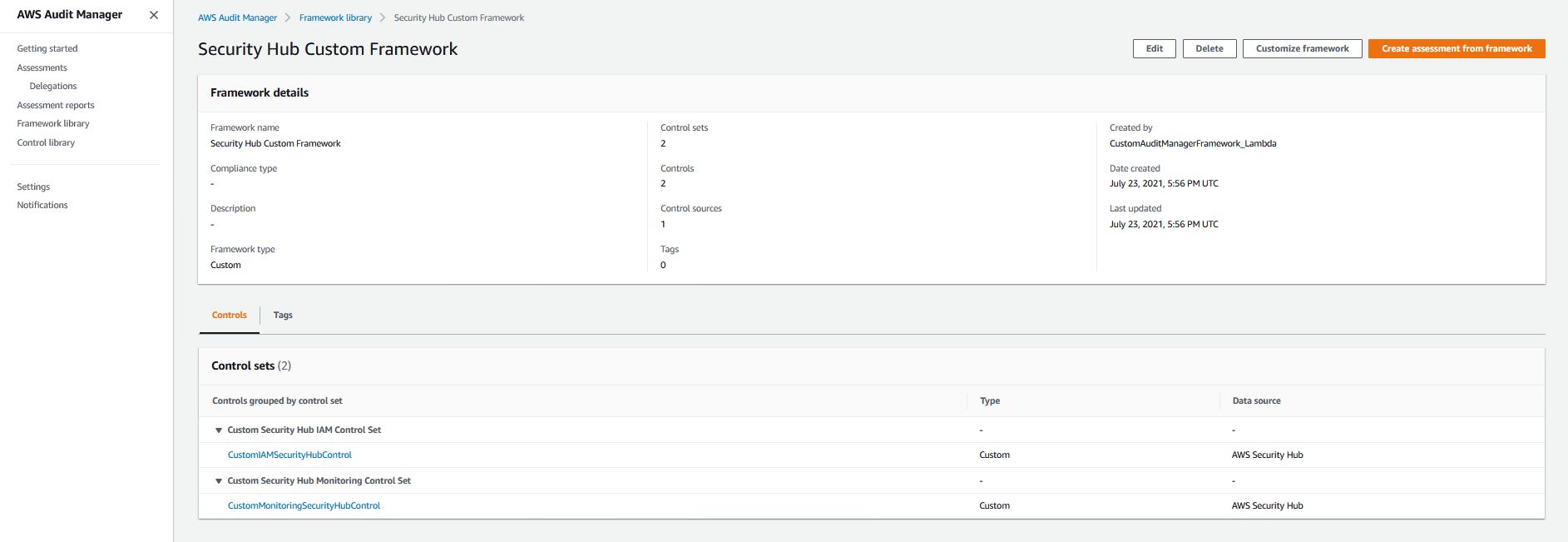Image resolution: width=1568 pixels, height=542 pixels.
Task: Open Framework library in sidebar
Action: 53,123
